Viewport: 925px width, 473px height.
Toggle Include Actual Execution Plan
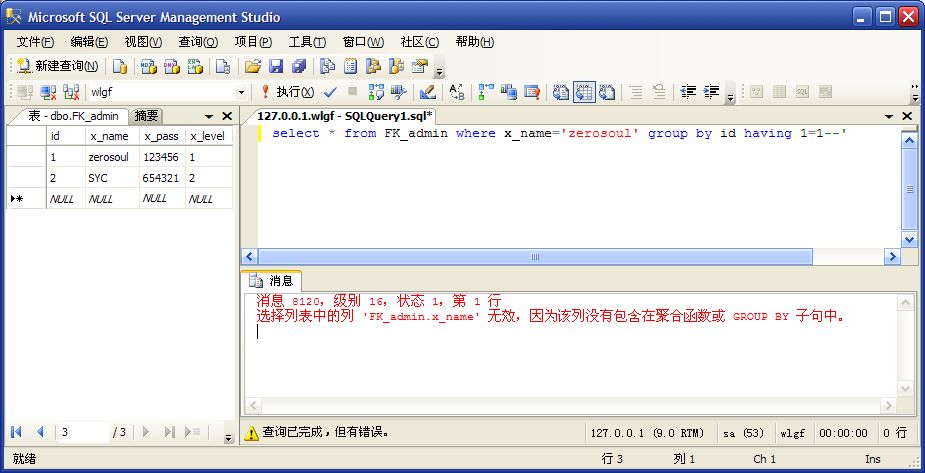tap(486, 92)
